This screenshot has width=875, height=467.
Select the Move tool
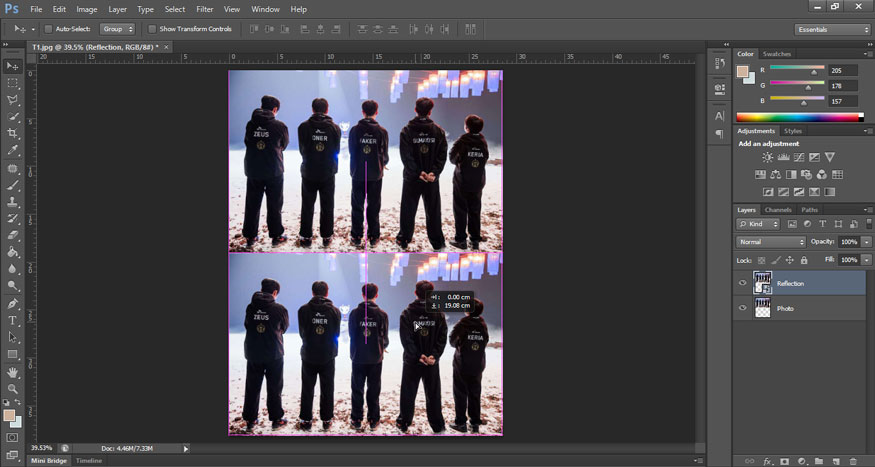pyautogui.click(x=13, y=66)
